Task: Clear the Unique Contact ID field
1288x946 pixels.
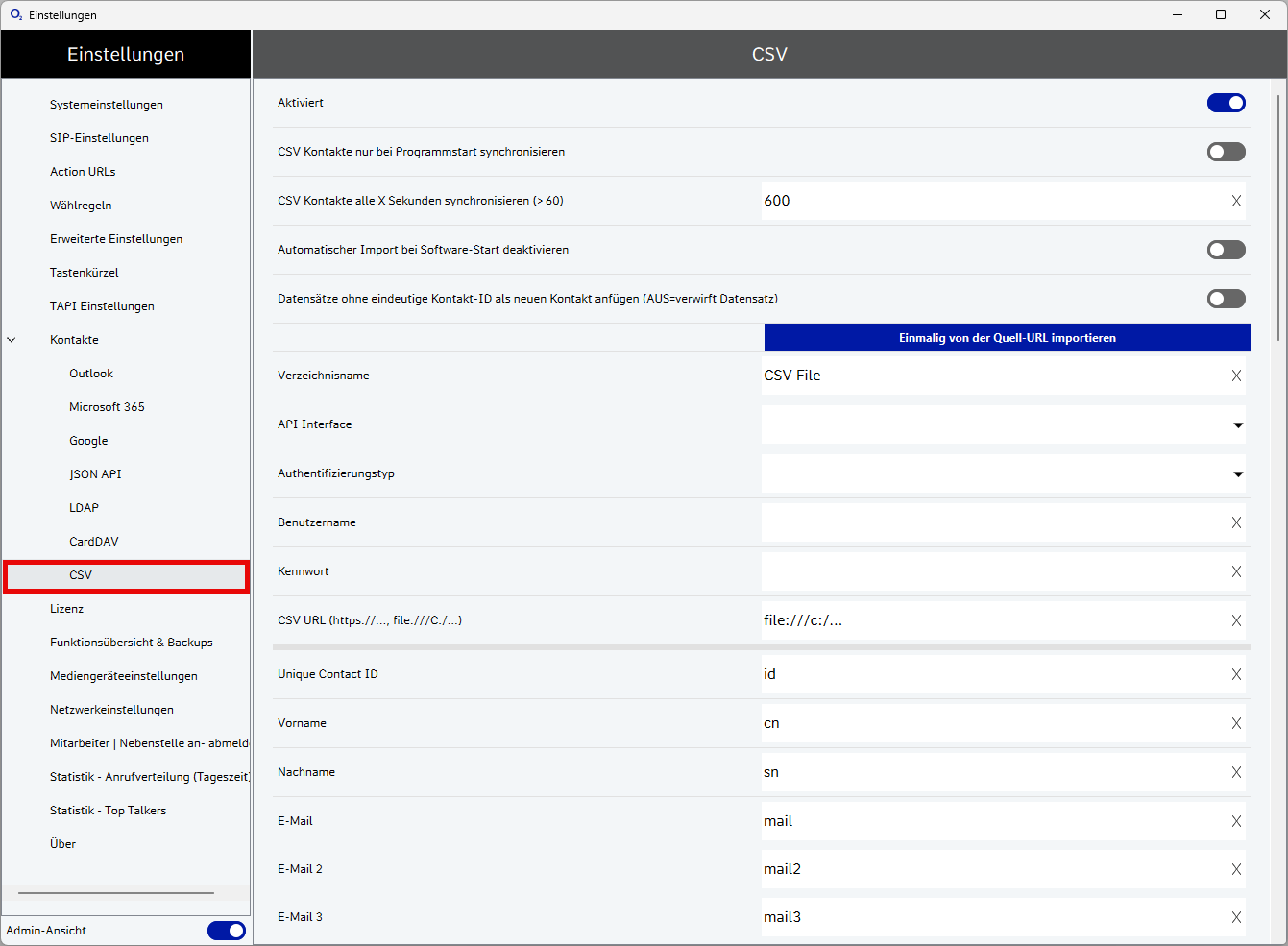Action: [1236, 674]
